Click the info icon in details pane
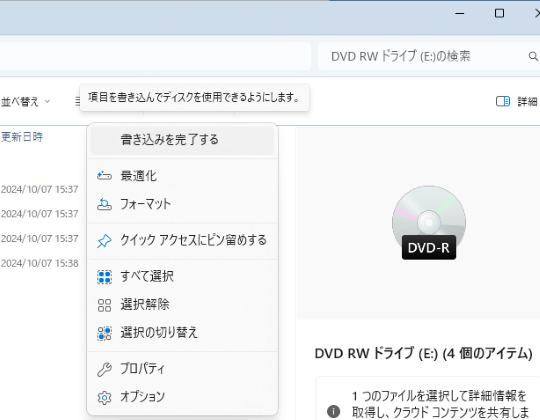The width and height of the screenshot is (540, 420). pos(333,411)
